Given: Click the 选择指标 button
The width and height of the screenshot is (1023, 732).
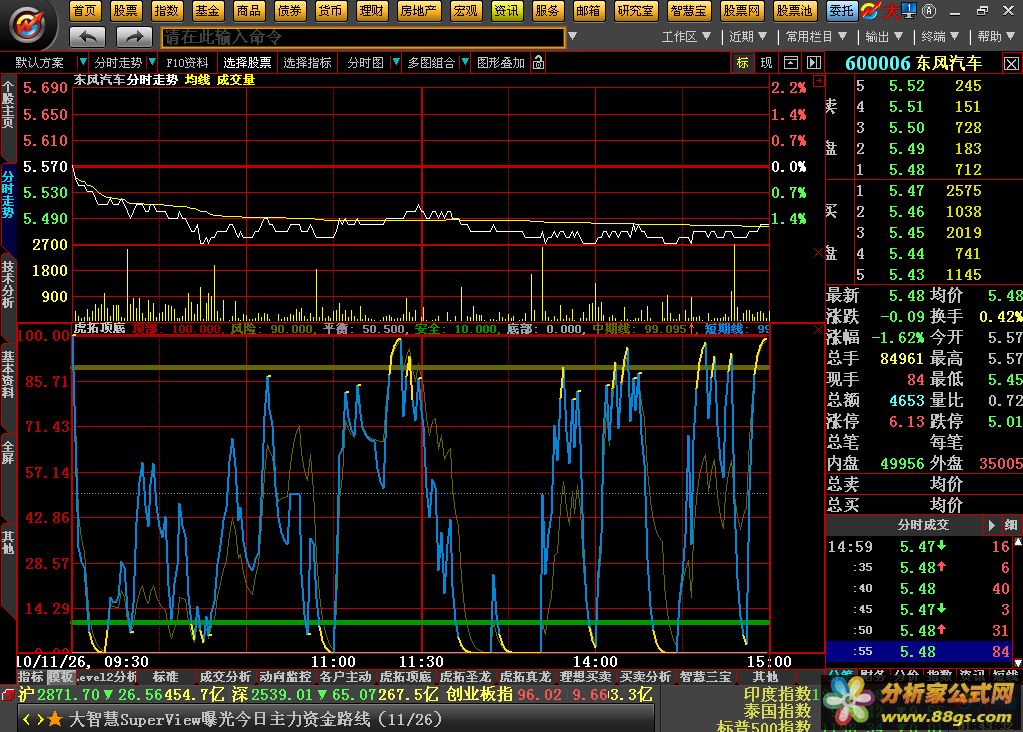Looking at the screenshot, I should pyautogui.click(x=307, y=63).
